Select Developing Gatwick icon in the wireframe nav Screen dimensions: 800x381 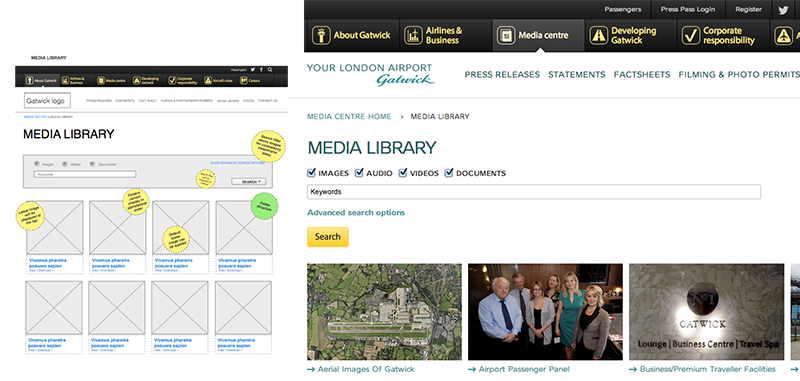point(137,80)
